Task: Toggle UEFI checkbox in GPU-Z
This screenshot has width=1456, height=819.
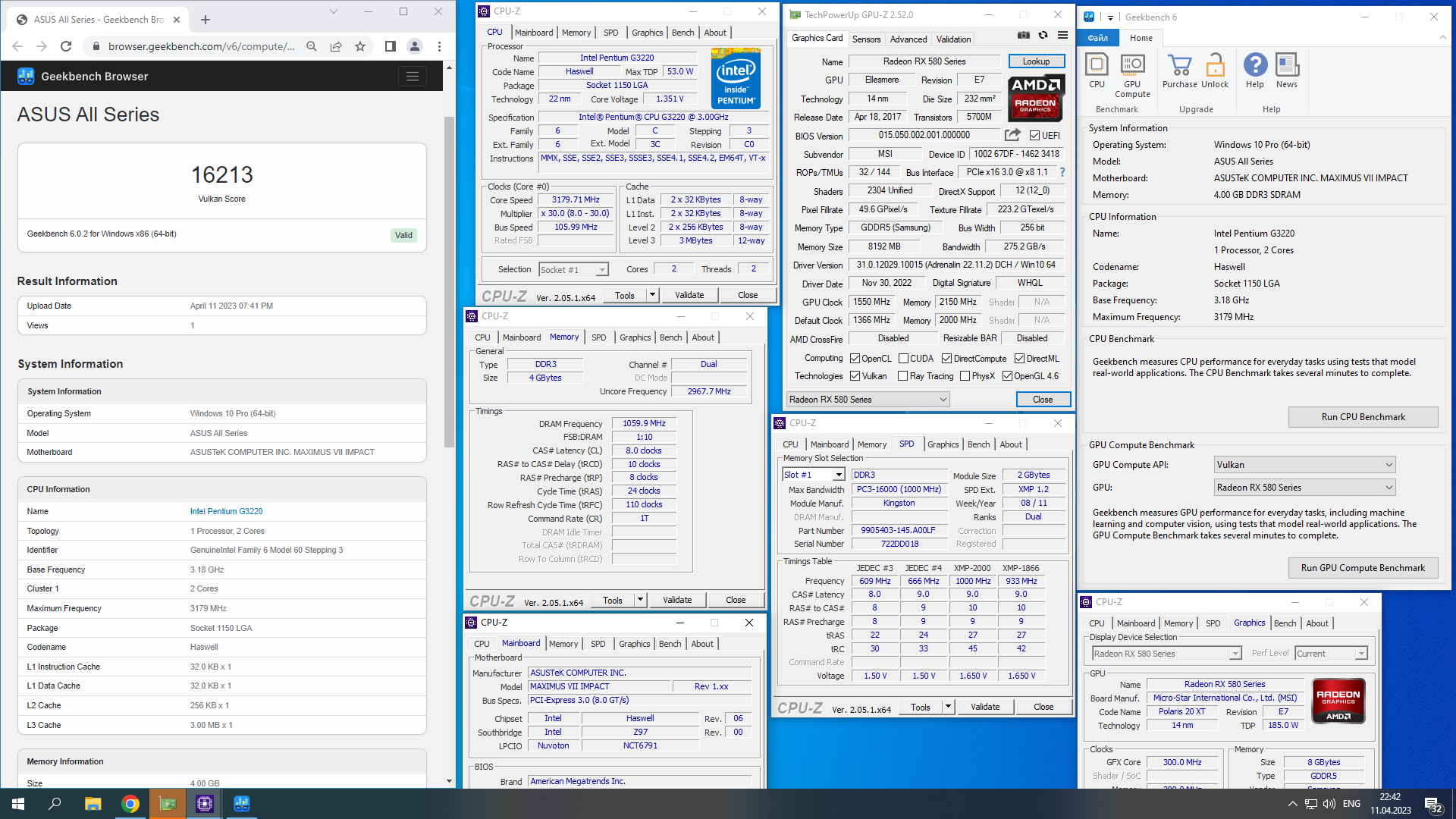Action: [x=1034, y=136]
